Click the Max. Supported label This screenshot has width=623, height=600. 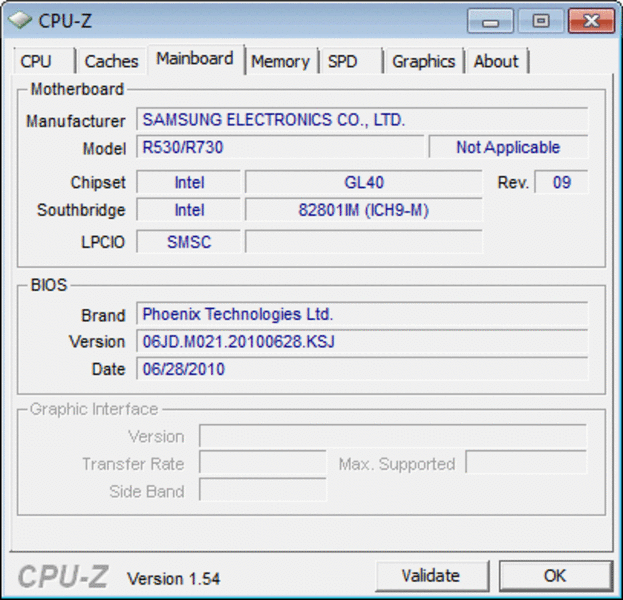397,464
